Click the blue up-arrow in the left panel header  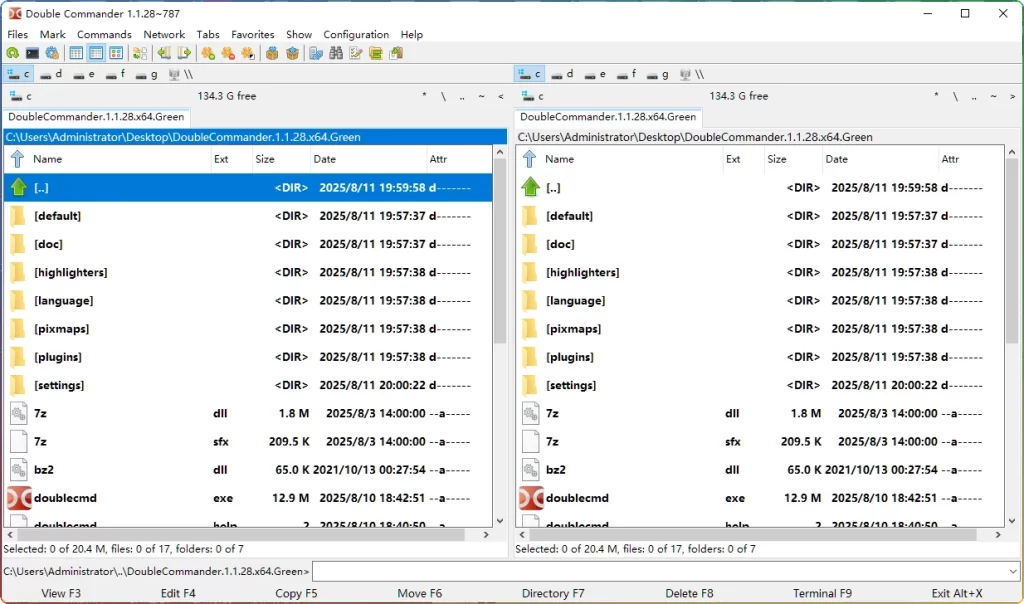tap(18, 159)
